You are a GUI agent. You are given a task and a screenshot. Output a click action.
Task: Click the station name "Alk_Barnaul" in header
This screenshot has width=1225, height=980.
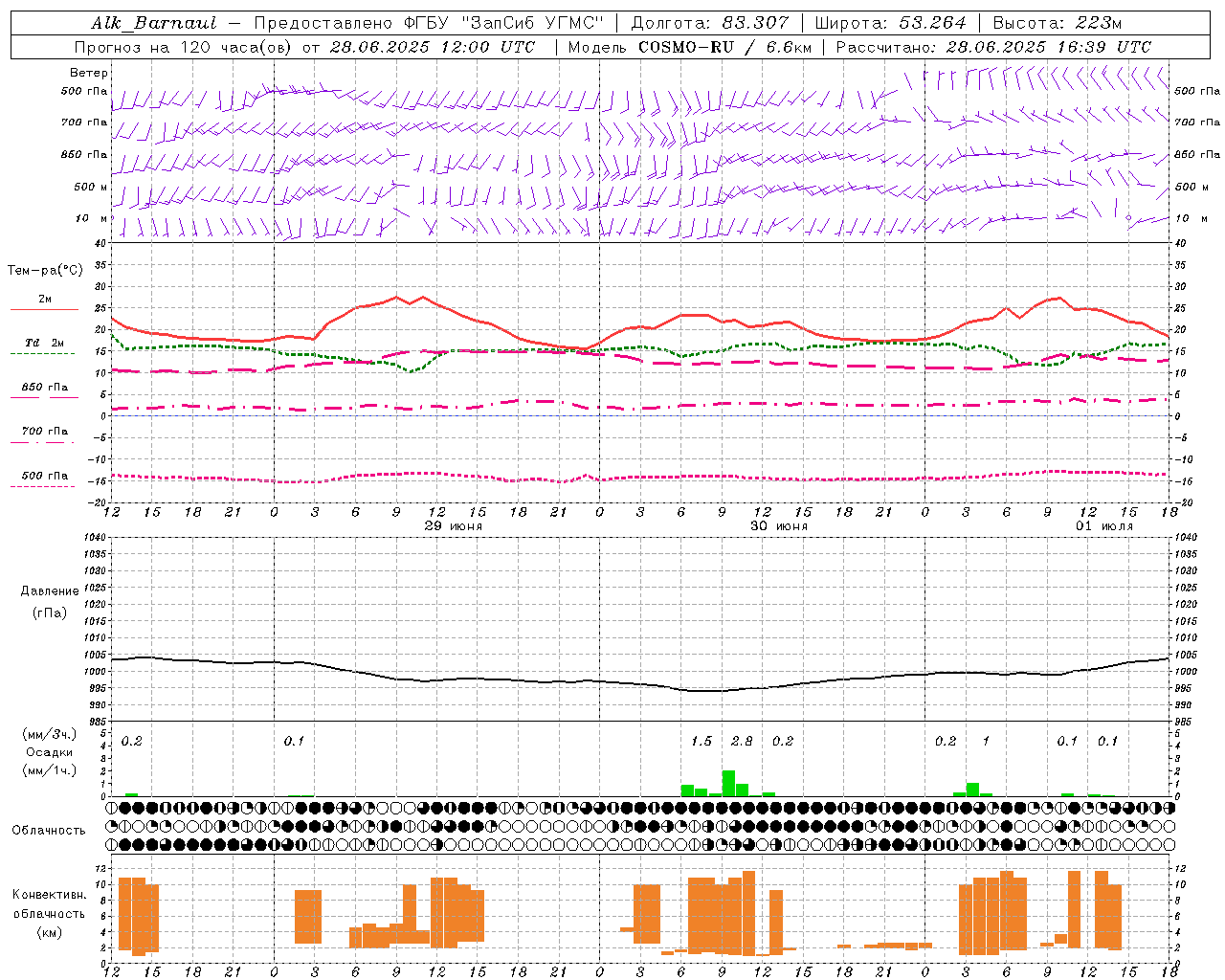pos(154,23)
